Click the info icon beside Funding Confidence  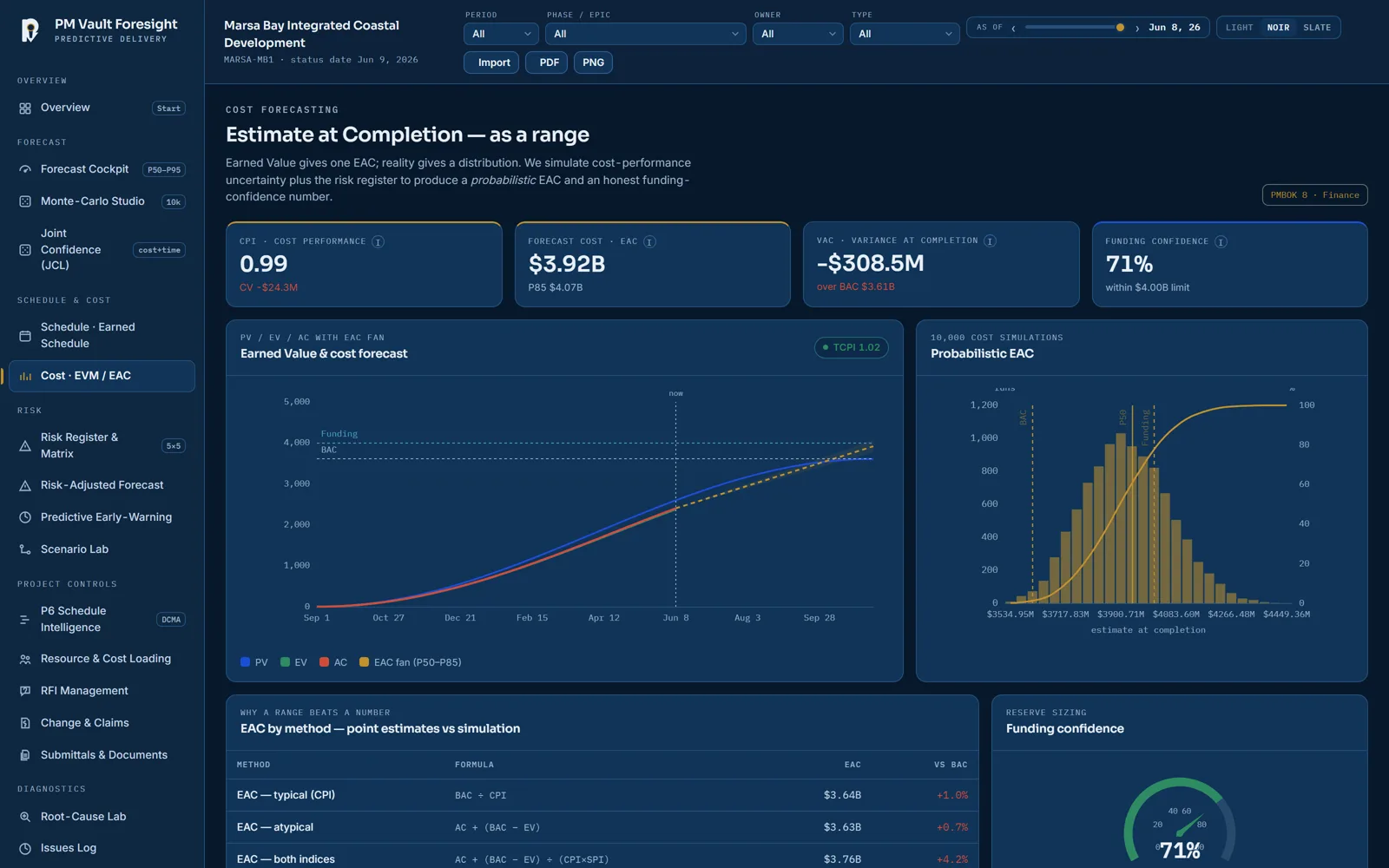1221,241
